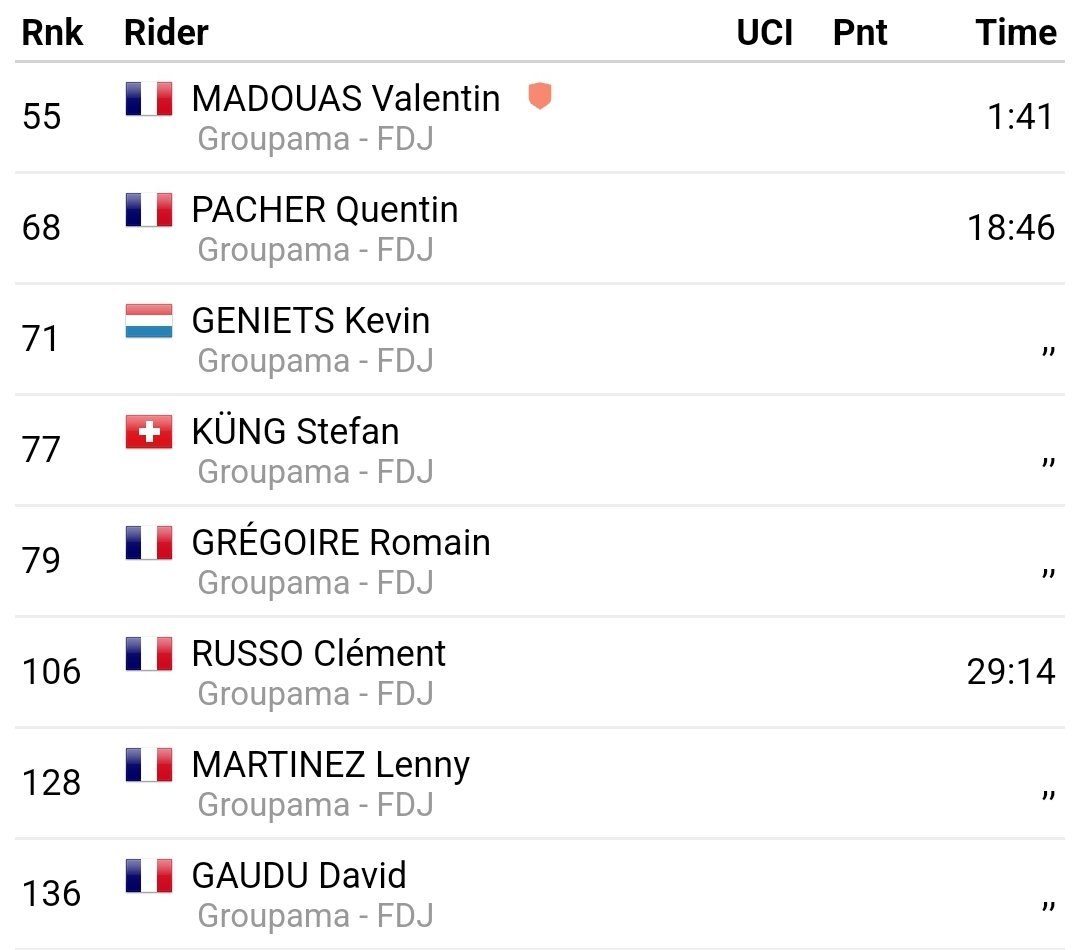Open rider MADOUAS Valentin
This screenshot has width=1080, height=950.
click(346, 99)
